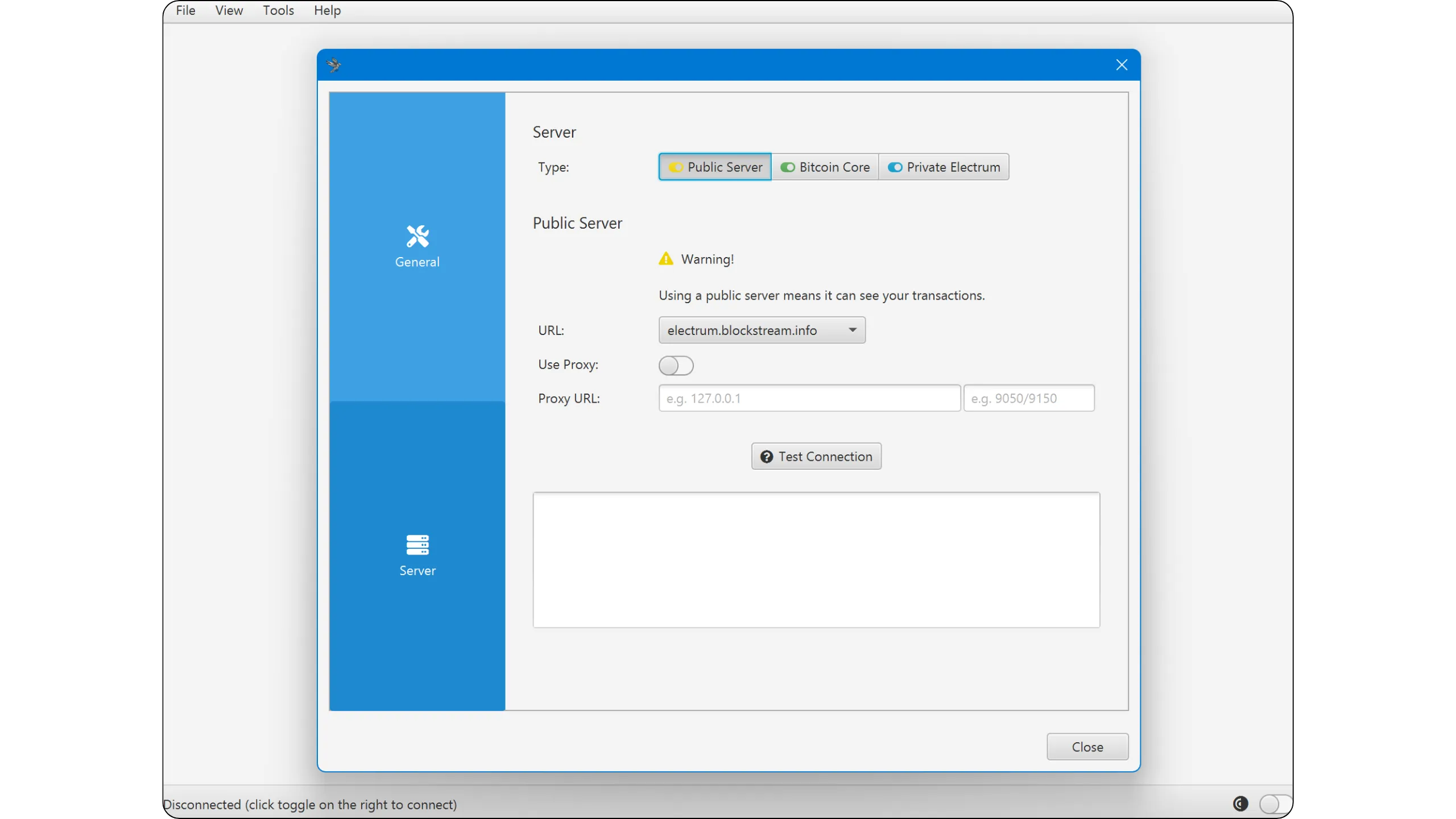Click the server rack icon
1456x819 pixels.
(417, 545)
